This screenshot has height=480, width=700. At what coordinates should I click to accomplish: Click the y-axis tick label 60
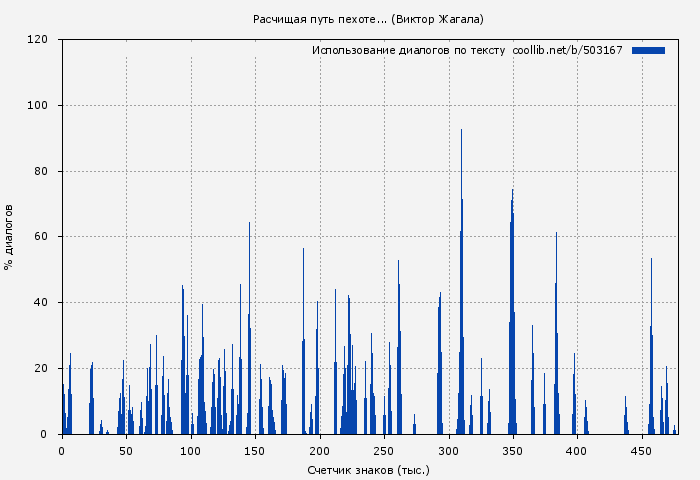pyautogui.click(x=41, y=237)
